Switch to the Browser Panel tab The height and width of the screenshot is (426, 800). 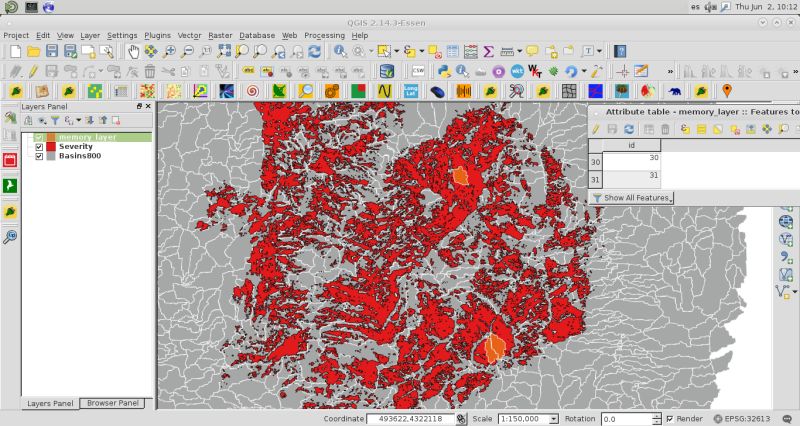(113, 403)
